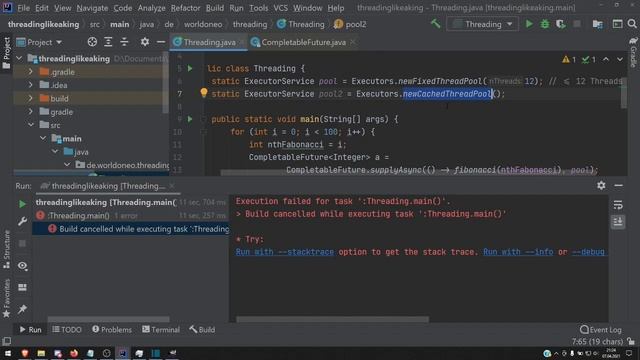
Task: Collapse the java folder in tree
Action: point(55,151)
